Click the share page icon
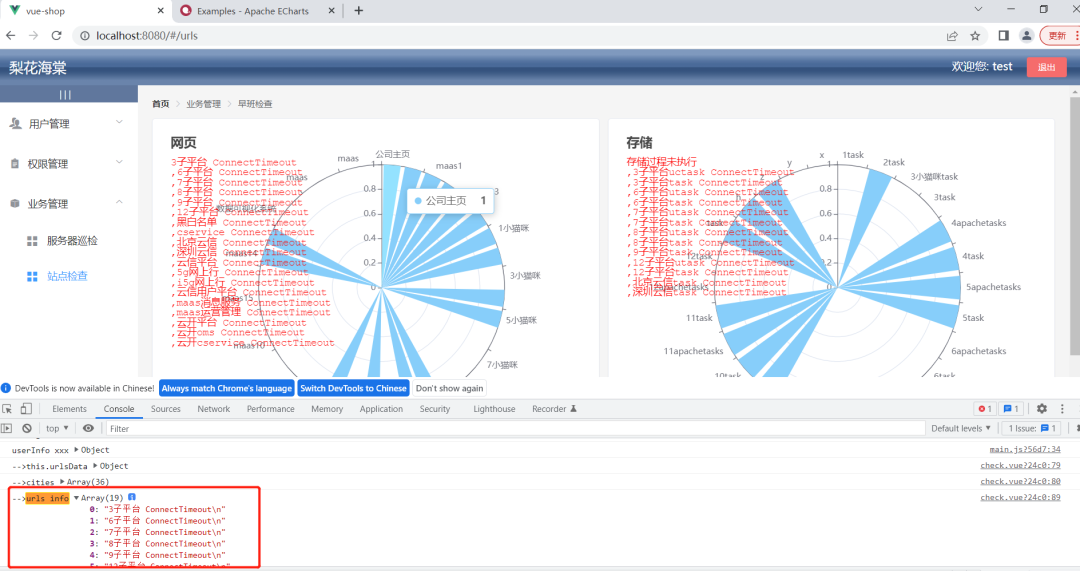This screenshot has height=571, width=1080. pyautogui.click(x=952, y=36)
